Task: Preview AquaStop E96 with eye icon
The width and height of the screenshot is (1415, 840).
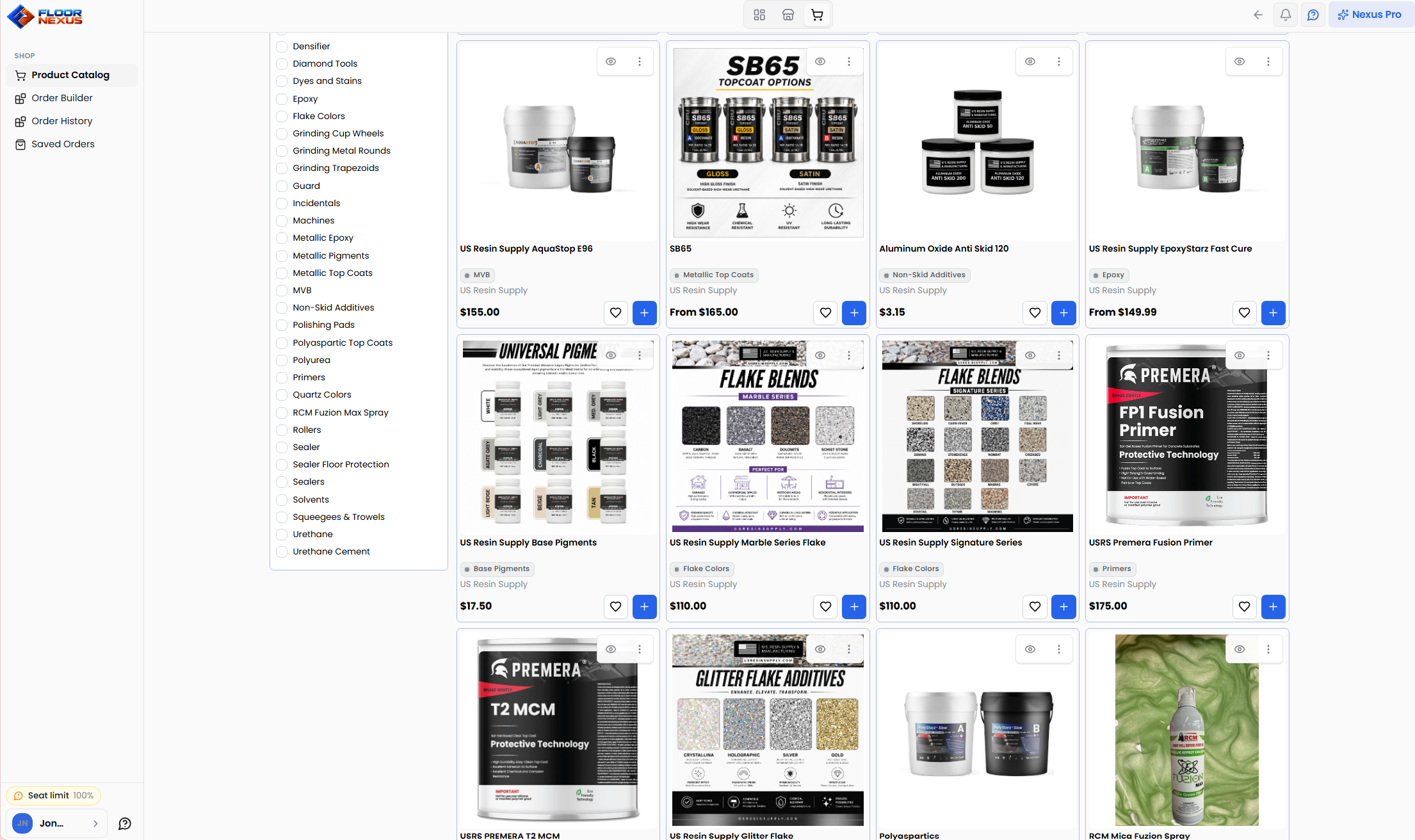Action: (x=611, y=61)
